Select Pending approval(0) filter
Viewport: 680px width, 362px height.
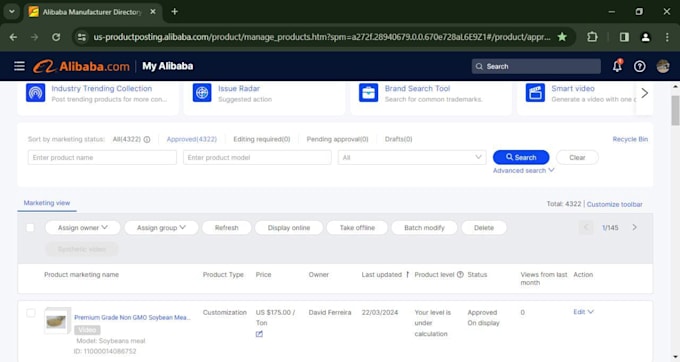(337, 139)
